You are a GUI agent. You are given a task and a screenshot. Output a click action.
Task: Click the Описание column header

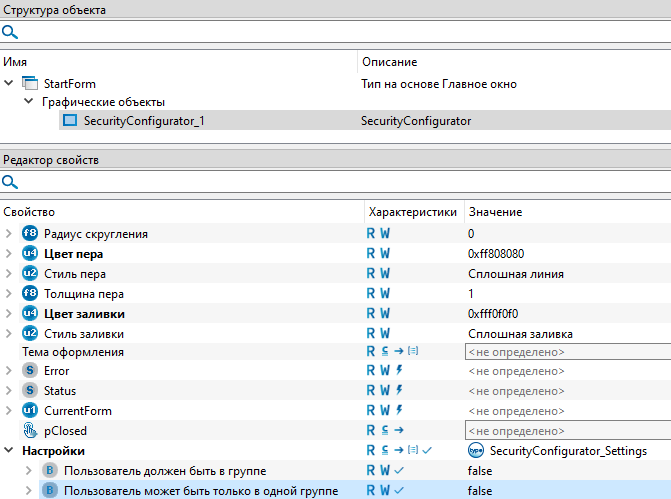tap(389, 62)
